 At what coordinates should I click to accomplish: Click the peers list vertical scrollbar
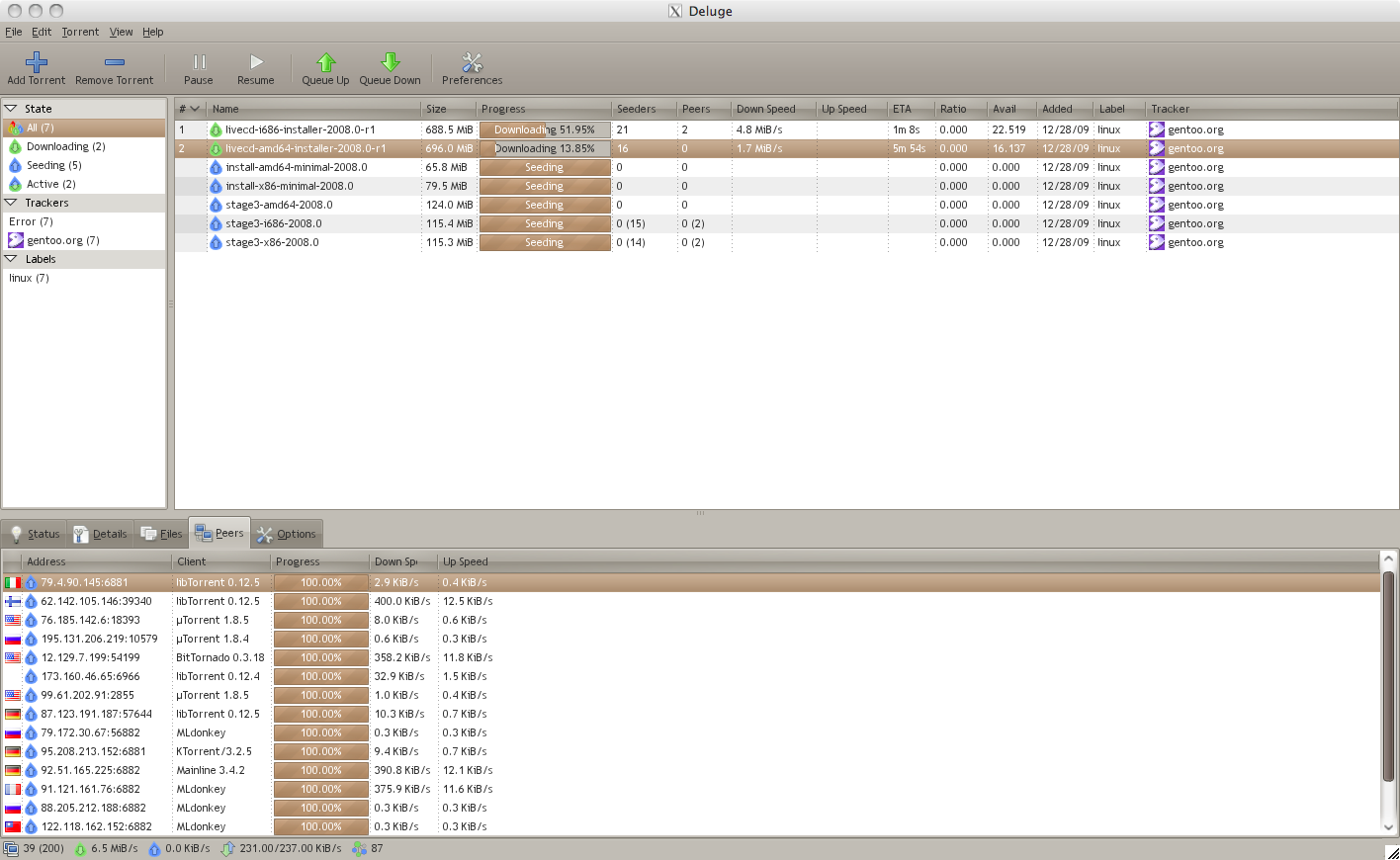(1389, 676)
